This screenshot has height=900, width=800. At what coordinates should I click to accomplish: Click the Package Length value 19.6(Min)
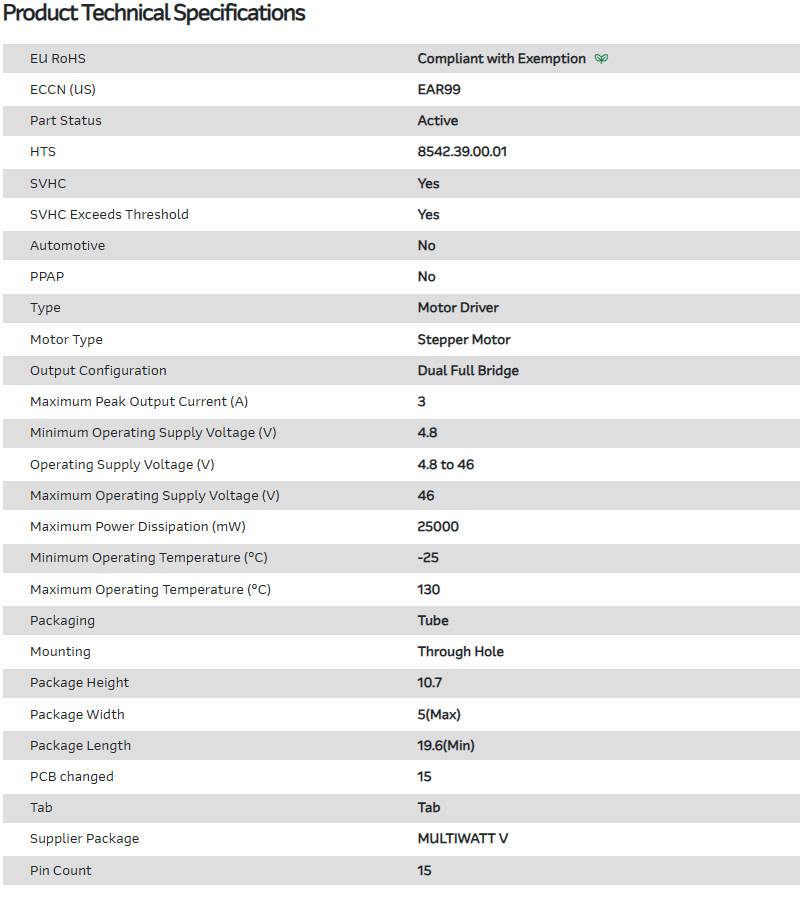coord(446,746)
